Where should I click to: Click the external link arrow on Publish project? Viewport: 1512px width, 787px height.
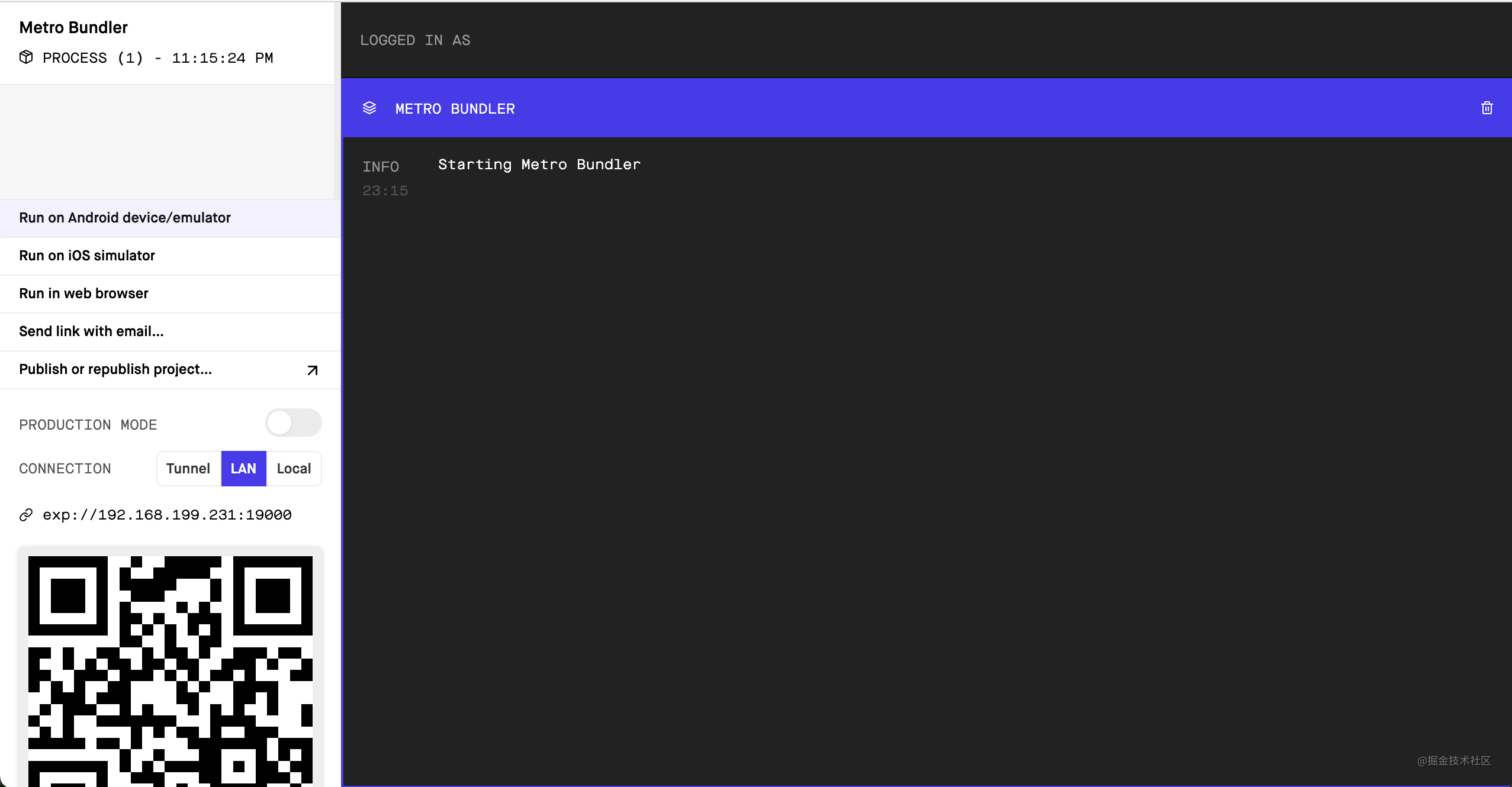(x=311, y=369)
